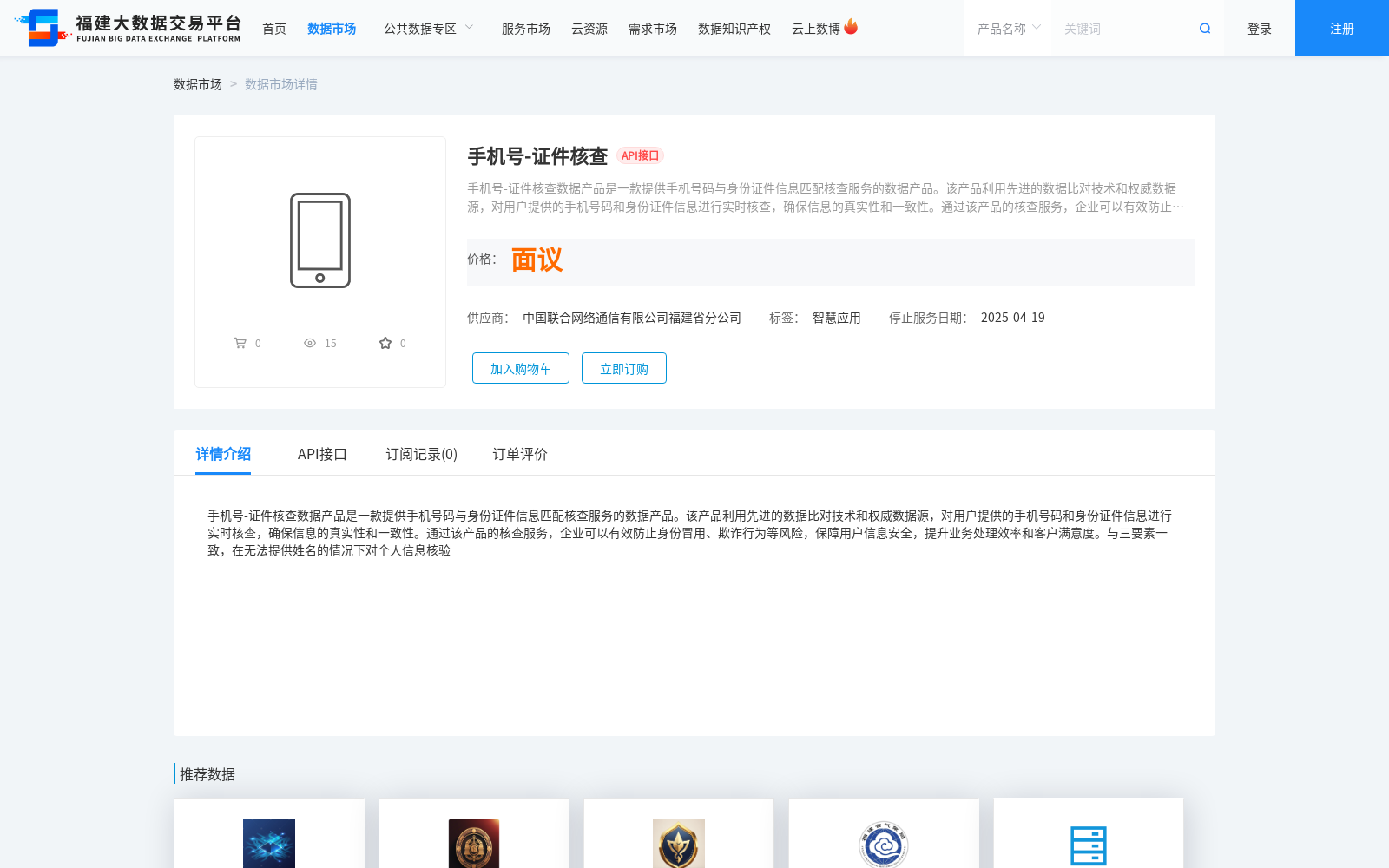This screenshot has width=1389, height=868.
Task: Open the second recommended badge thumbnail
Action: [x=474, y=844]
